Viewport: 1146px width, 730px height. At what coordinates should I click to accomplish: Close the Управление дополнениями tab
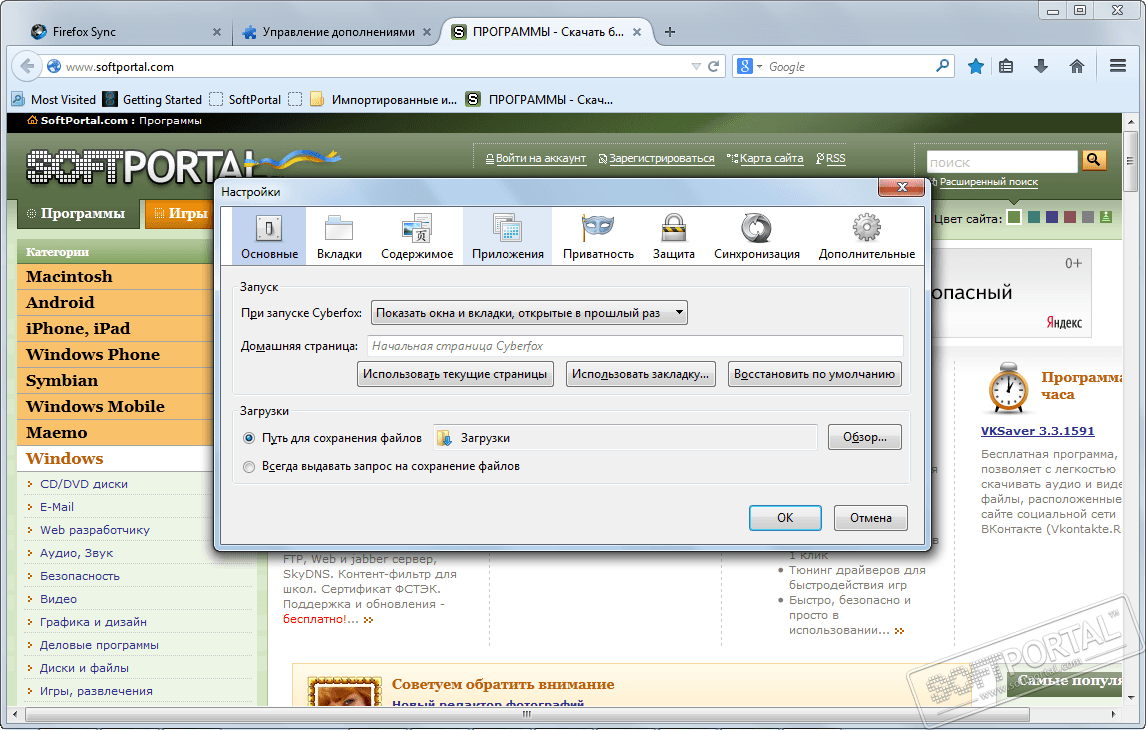(x=427, y=32)
